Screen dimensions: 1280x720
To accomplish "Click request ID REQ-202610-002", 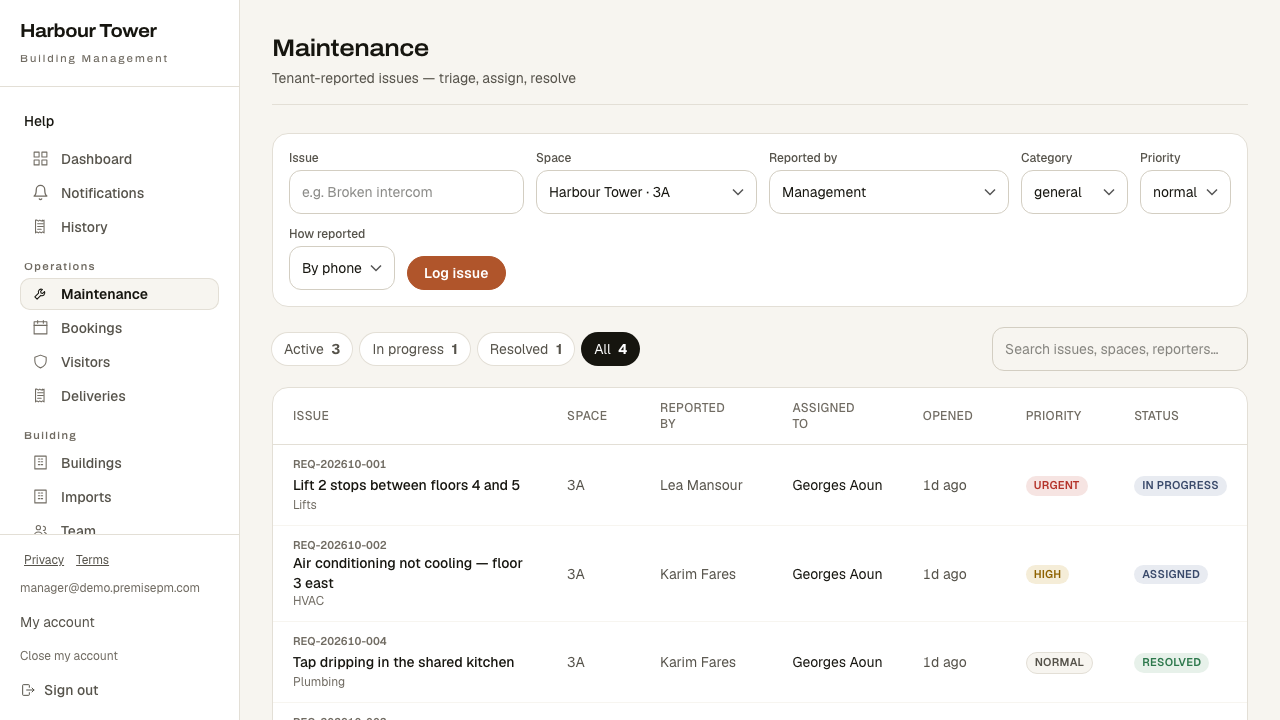I will 339,545.
